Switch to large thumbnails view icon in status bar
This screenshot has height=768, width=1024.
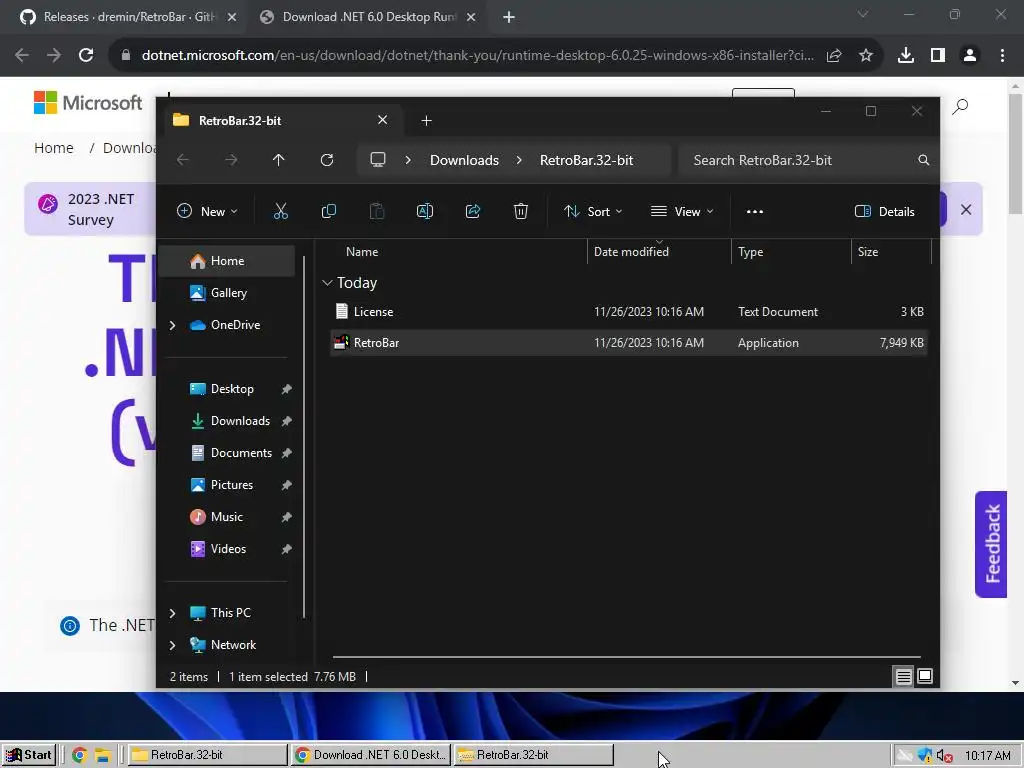[x=925, y=677]
